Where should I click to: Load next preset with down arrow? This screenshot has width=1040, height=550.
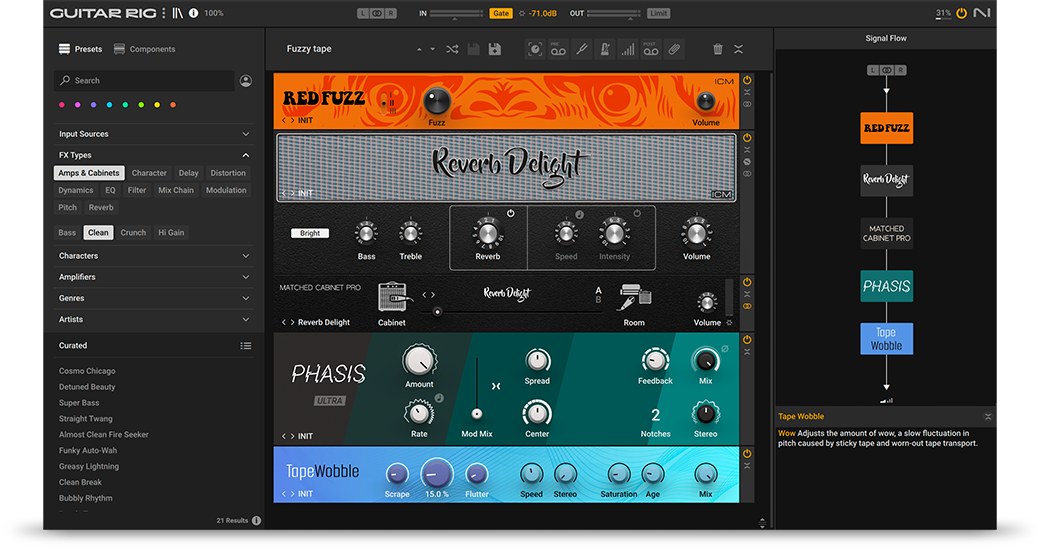click(432, 49)
